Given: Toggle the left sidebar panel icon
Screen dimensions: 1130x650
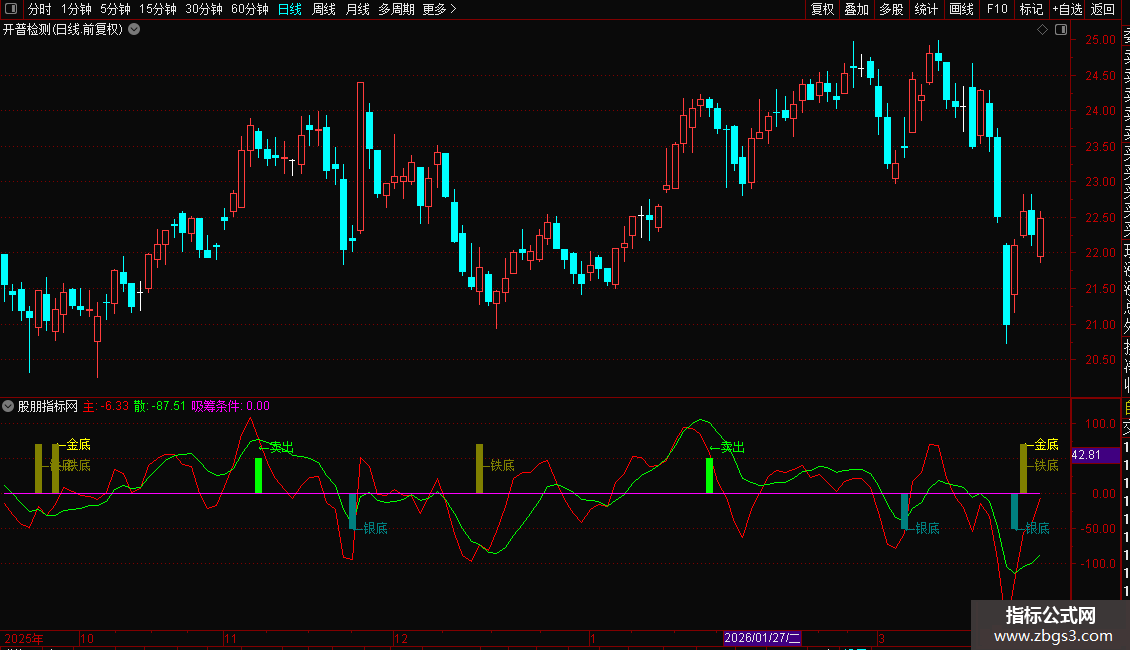Looking at the screenshot, I should 11,9.
